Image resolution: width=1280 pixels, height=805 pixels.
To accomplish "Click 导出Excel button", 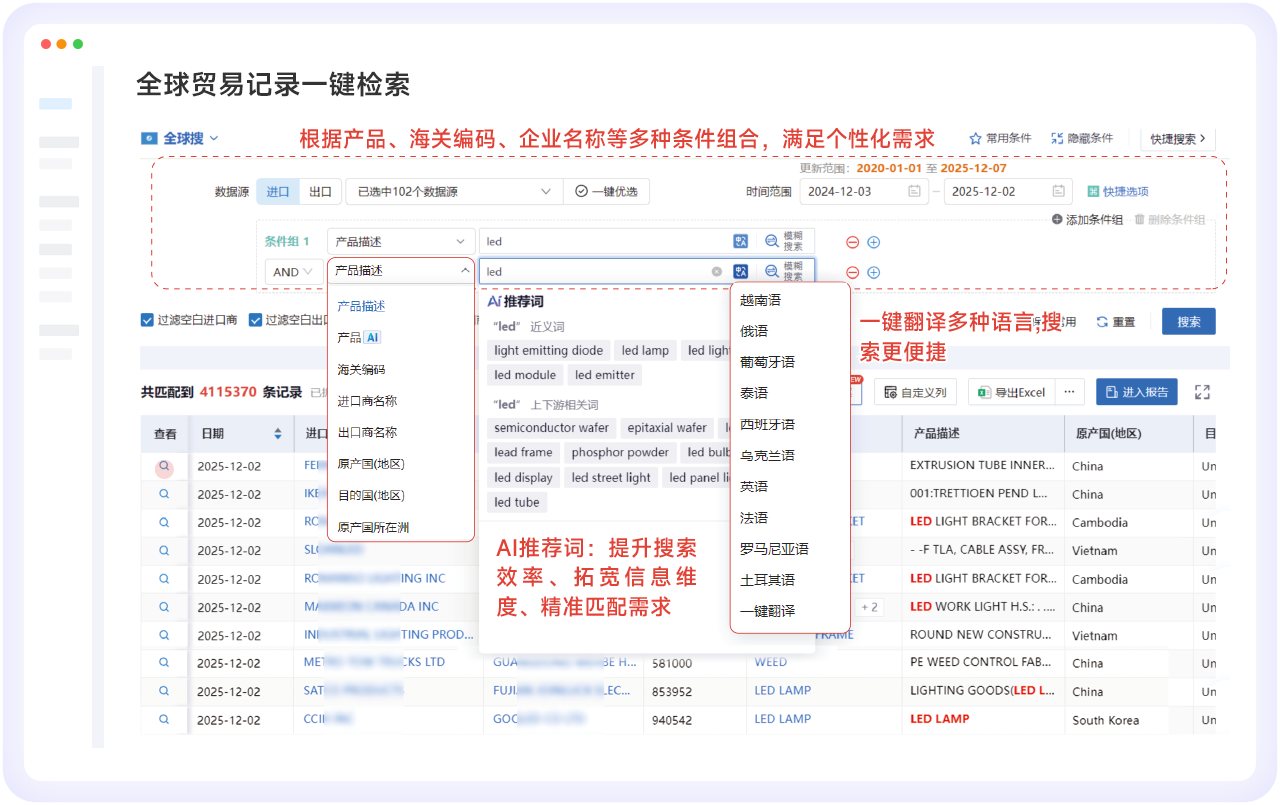I will coord(1010,392).
